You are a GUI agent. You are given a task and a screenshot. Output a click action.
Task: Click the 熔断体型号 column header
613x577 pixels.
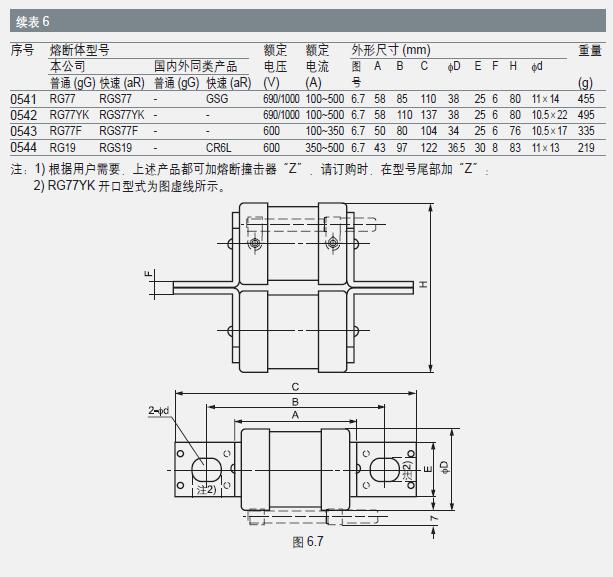79,49
